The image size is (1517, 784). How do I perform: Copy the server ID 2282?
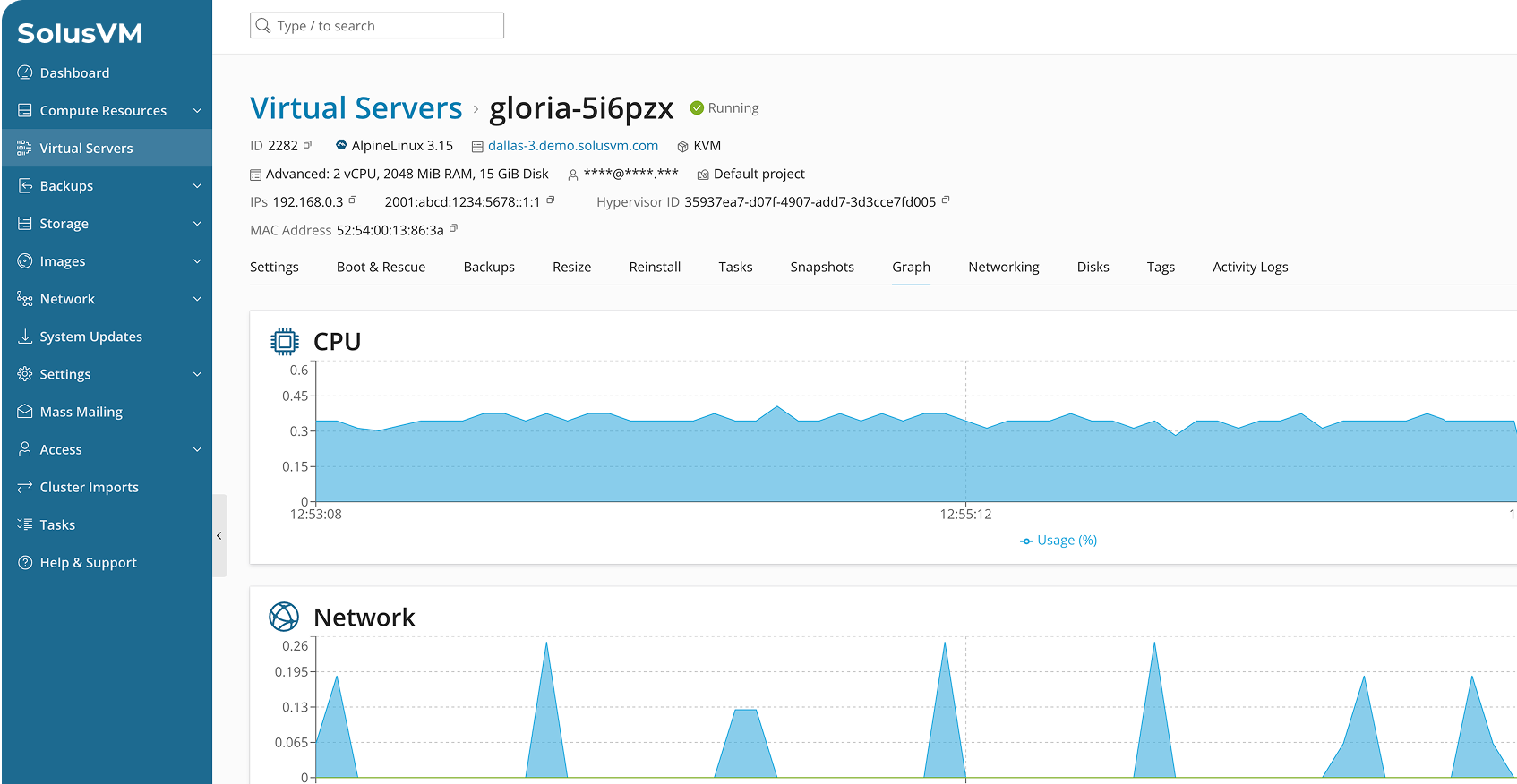(x=307, y=145)
